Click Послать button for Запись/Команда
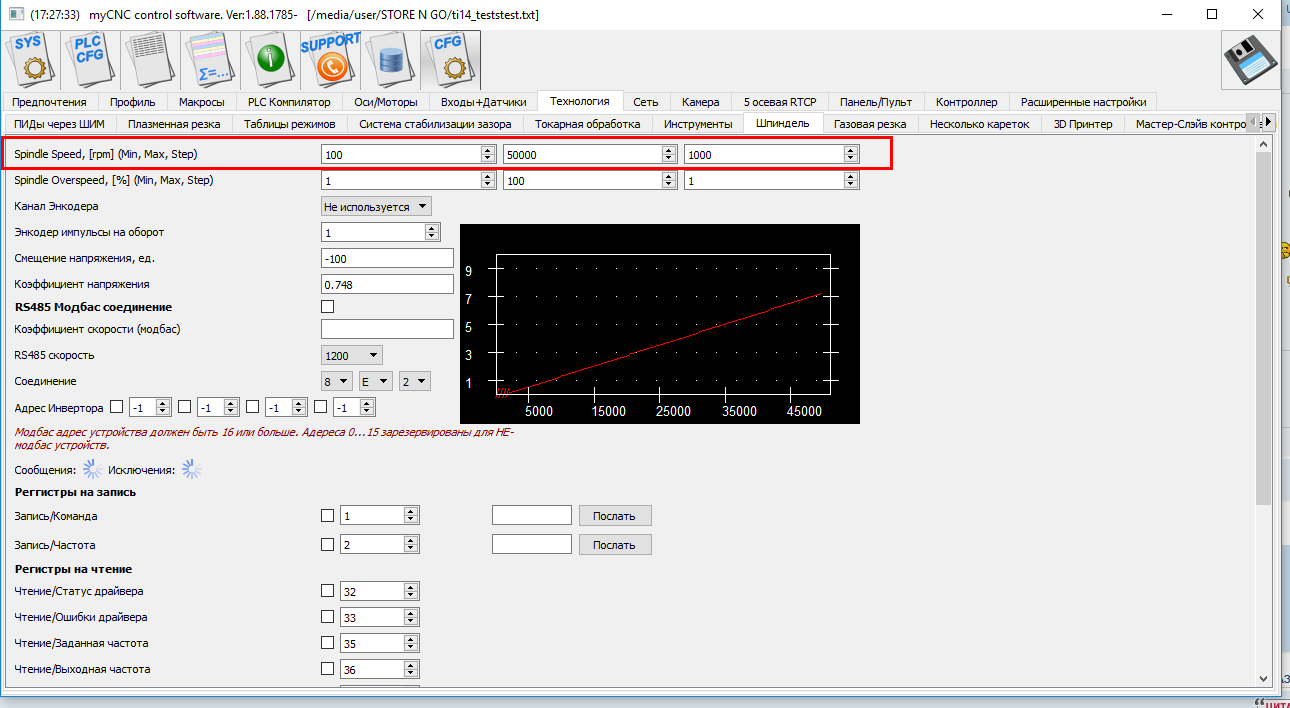This screenshot has width=1290, height=708. 614,516
